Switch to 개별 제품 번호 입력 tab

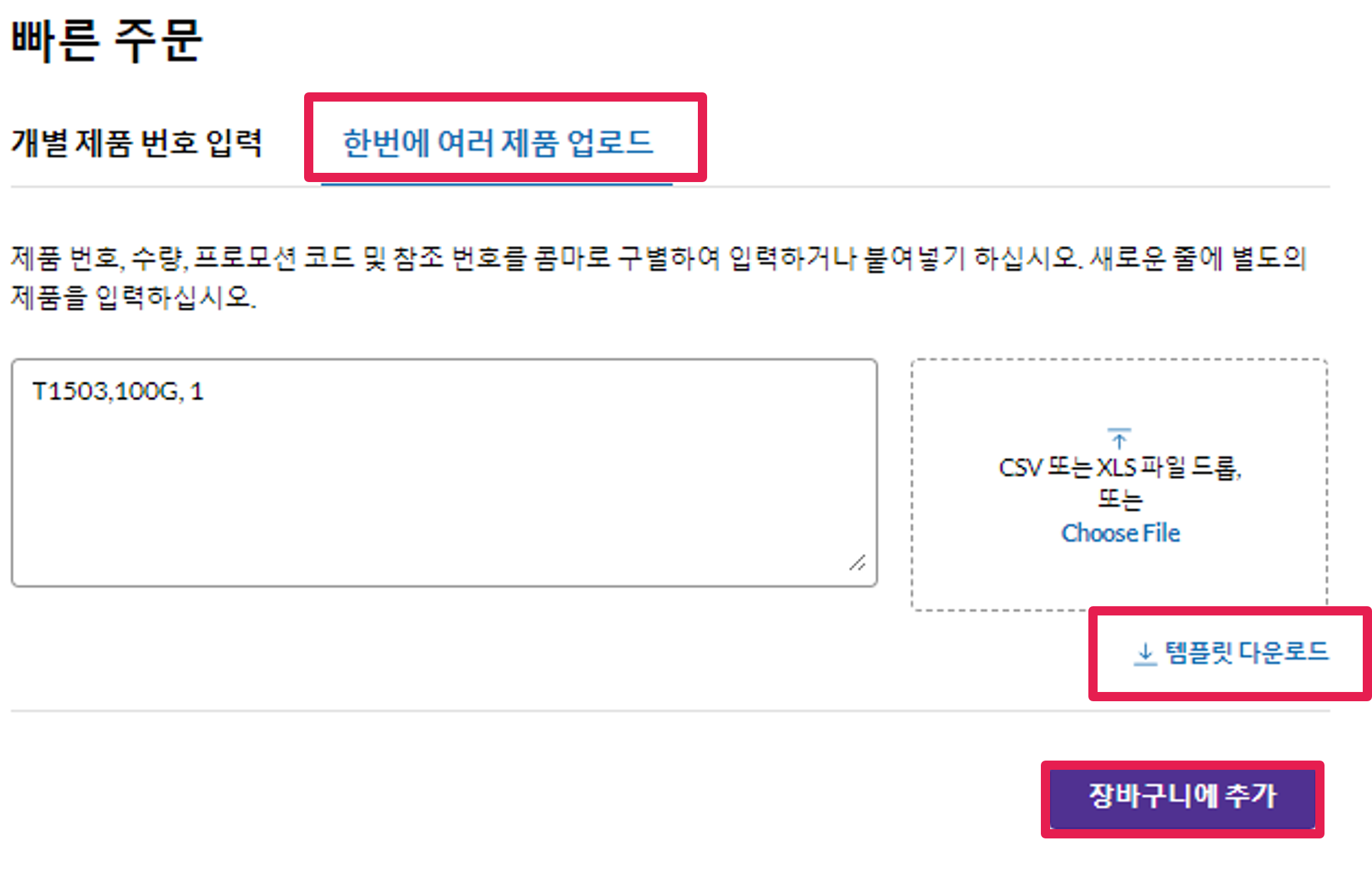point(137,142)
